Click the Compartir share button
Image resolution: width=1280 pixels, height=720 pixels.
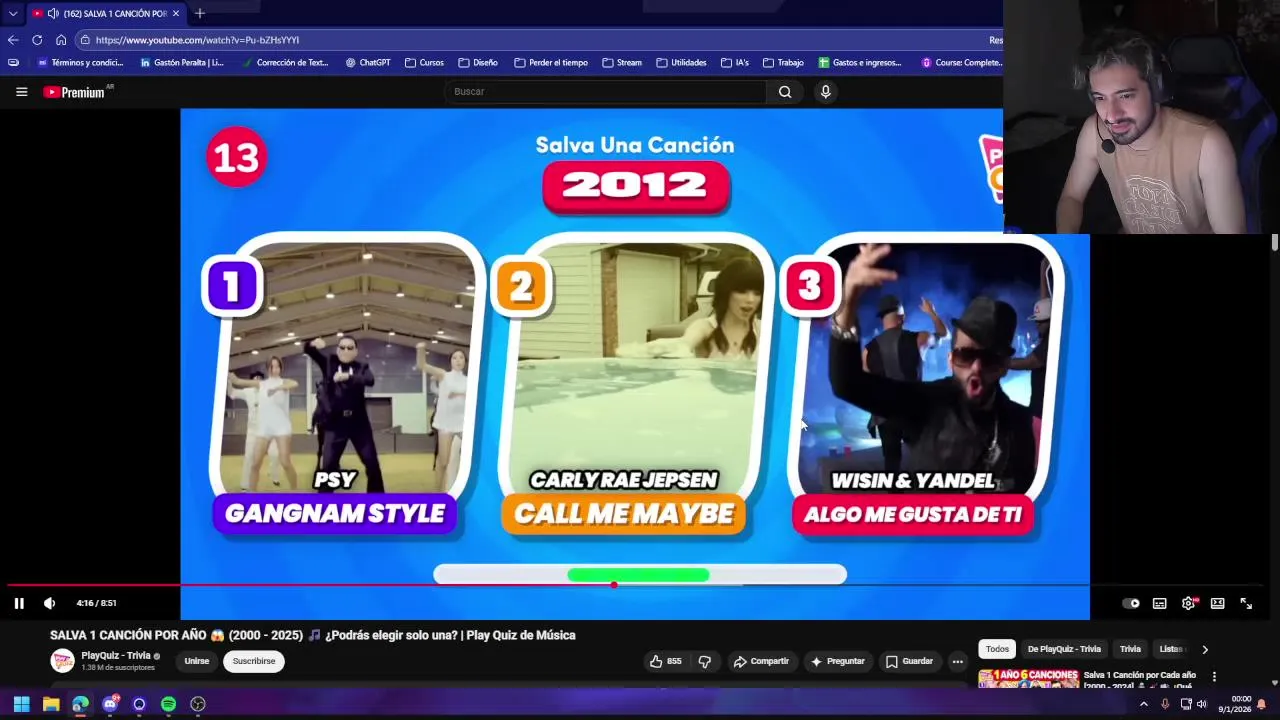click(x=761, y=661)
